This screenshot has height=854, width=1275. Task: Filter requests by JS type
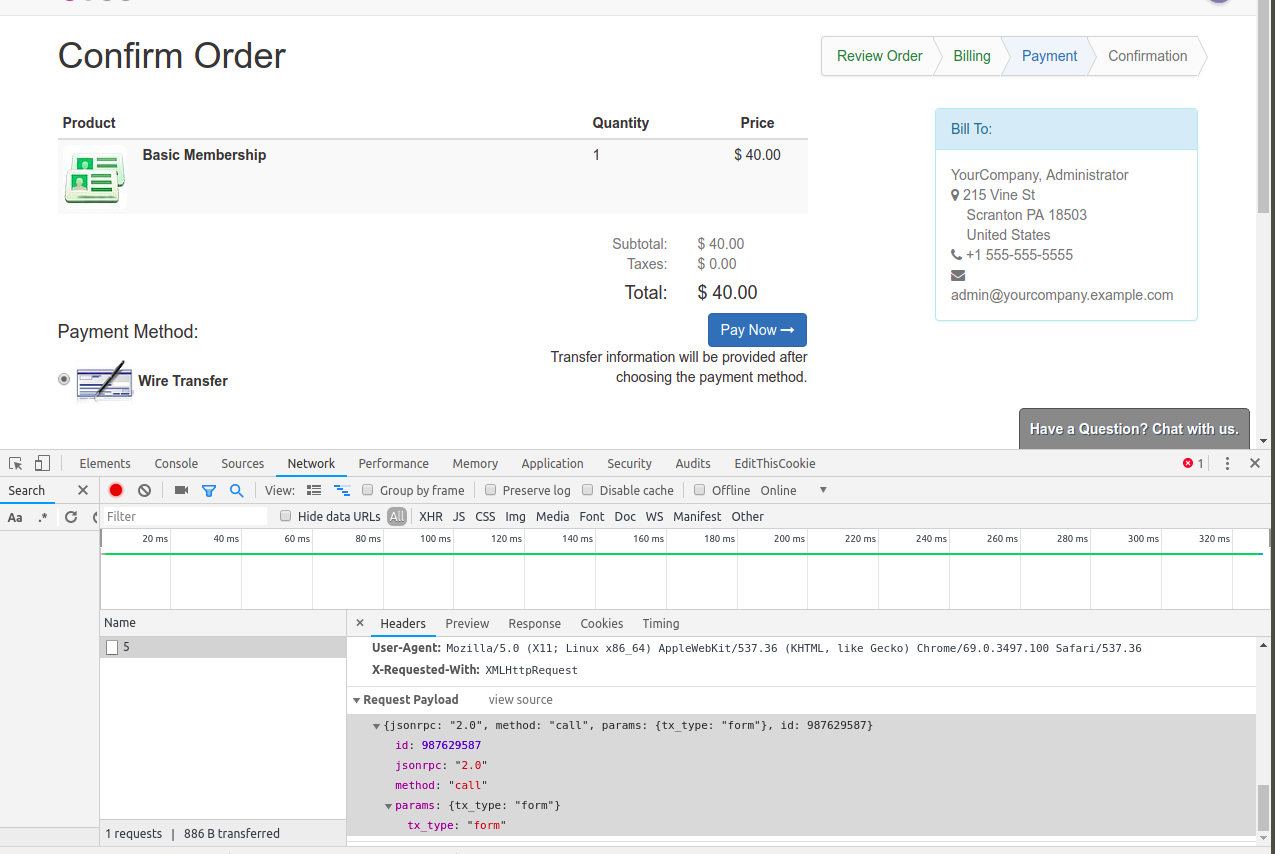click(x=459, y=516)
